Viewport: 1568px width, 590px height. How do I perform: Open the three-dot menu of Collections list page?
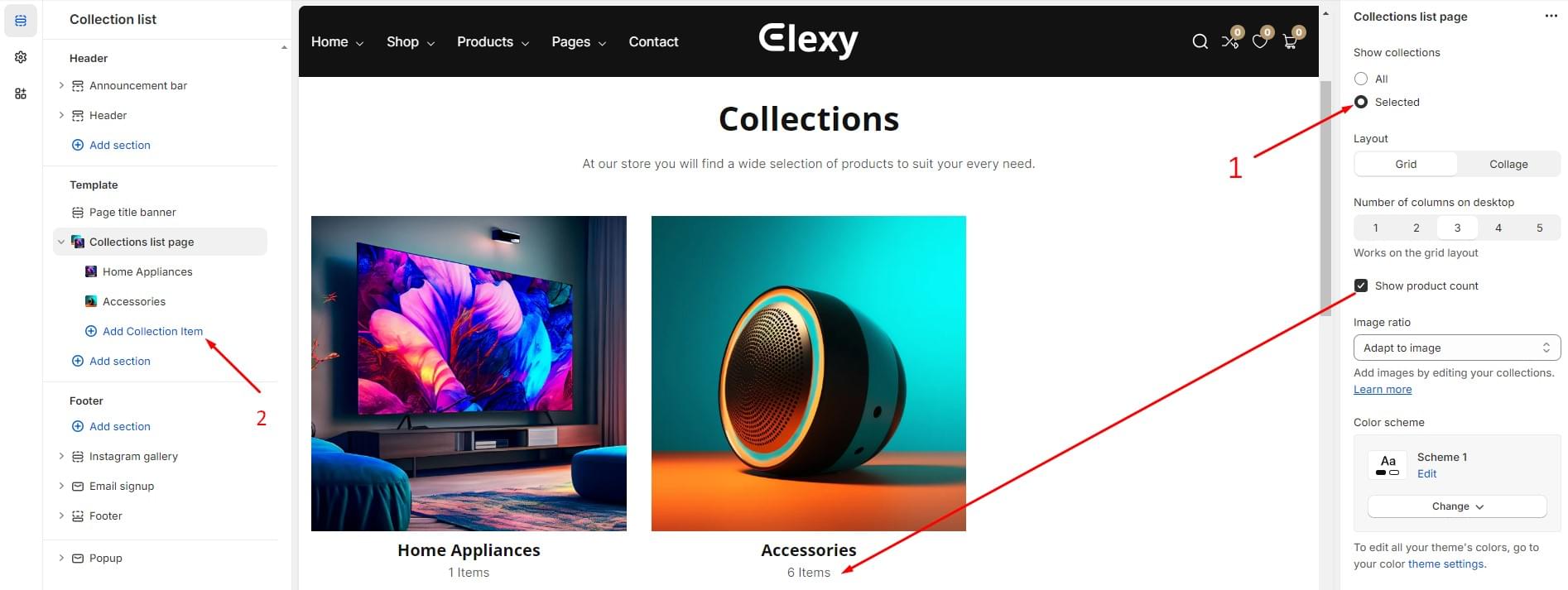click(x=1551, y=17)
